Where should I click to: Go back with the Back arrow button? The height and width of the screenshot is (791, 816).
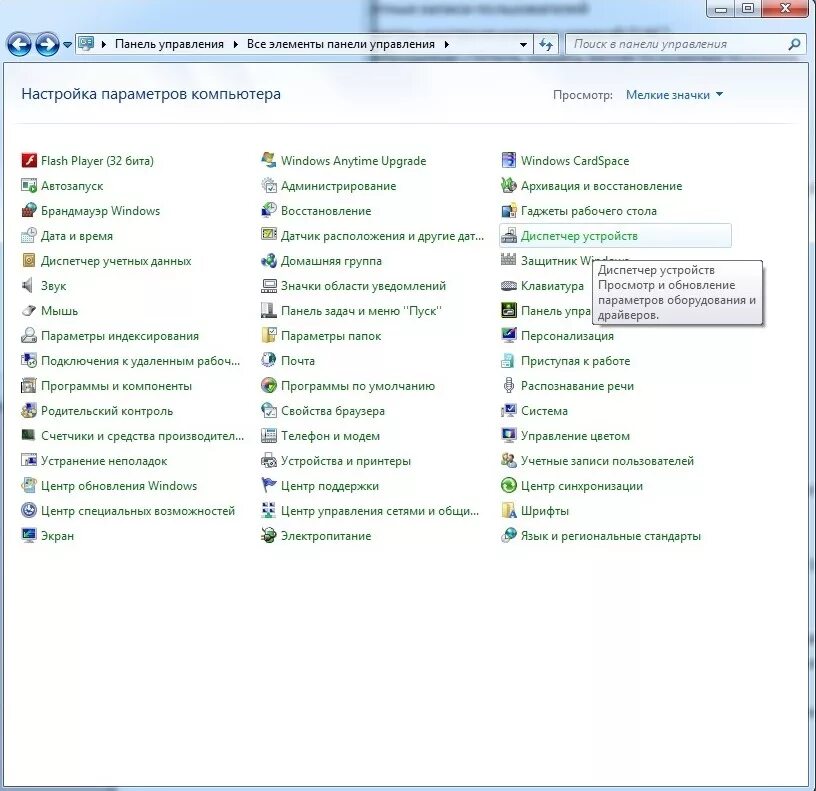19,45
